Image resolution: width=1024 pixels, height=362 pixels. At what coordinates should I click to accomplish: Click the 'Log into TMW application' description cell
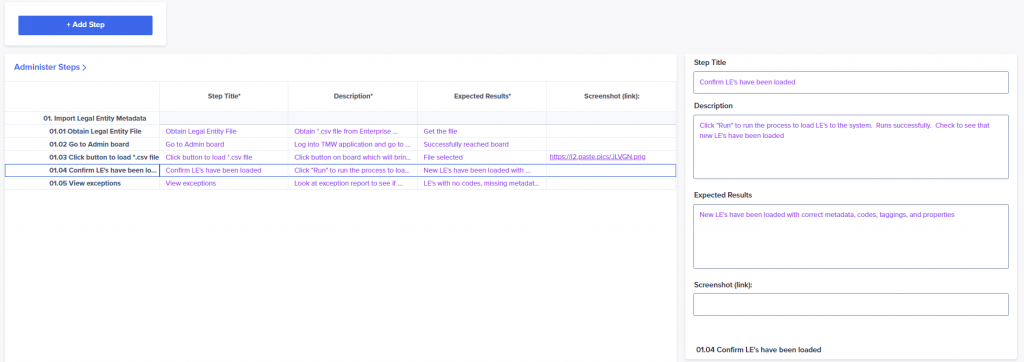pyautogui.click(x=353, y=144)
